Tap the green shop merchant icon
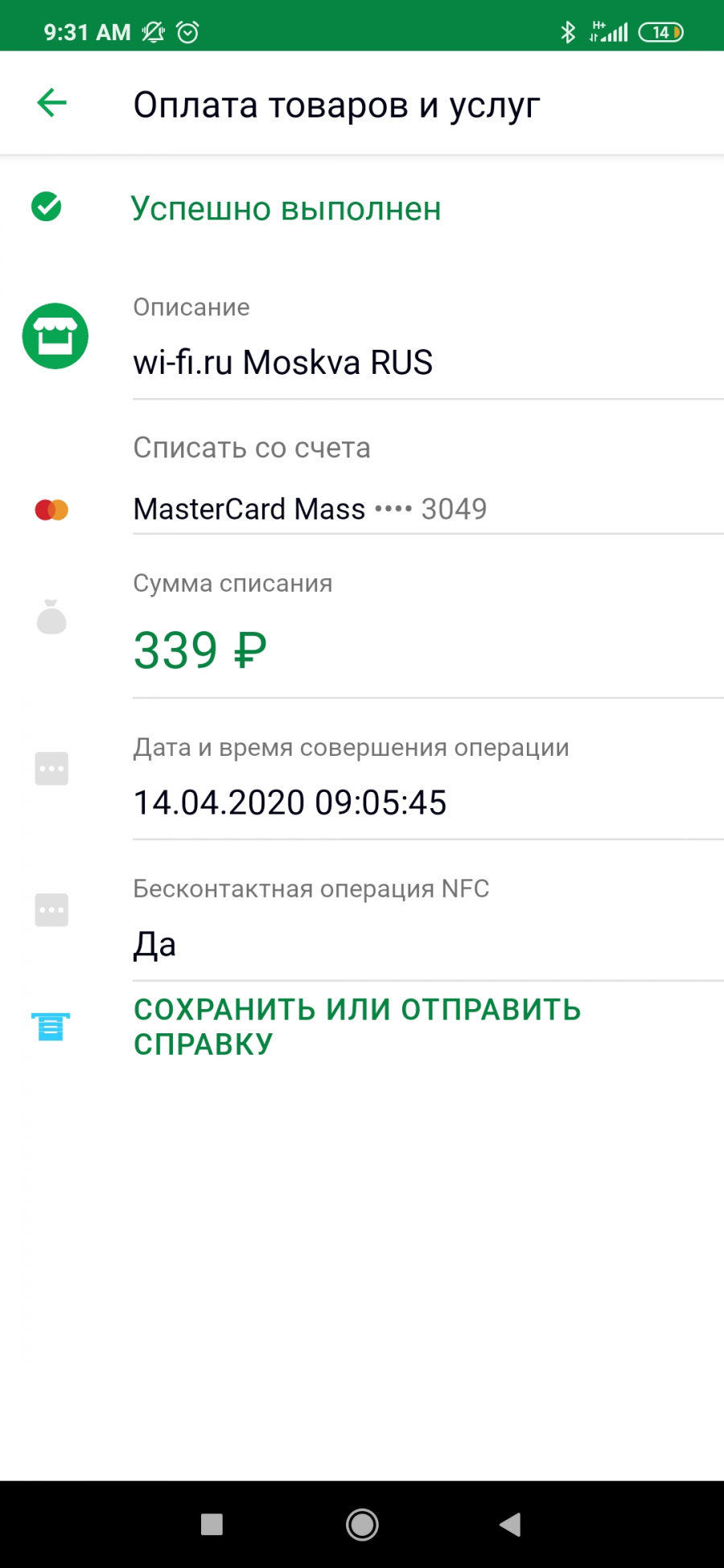724x1568 pixels. 55,336
